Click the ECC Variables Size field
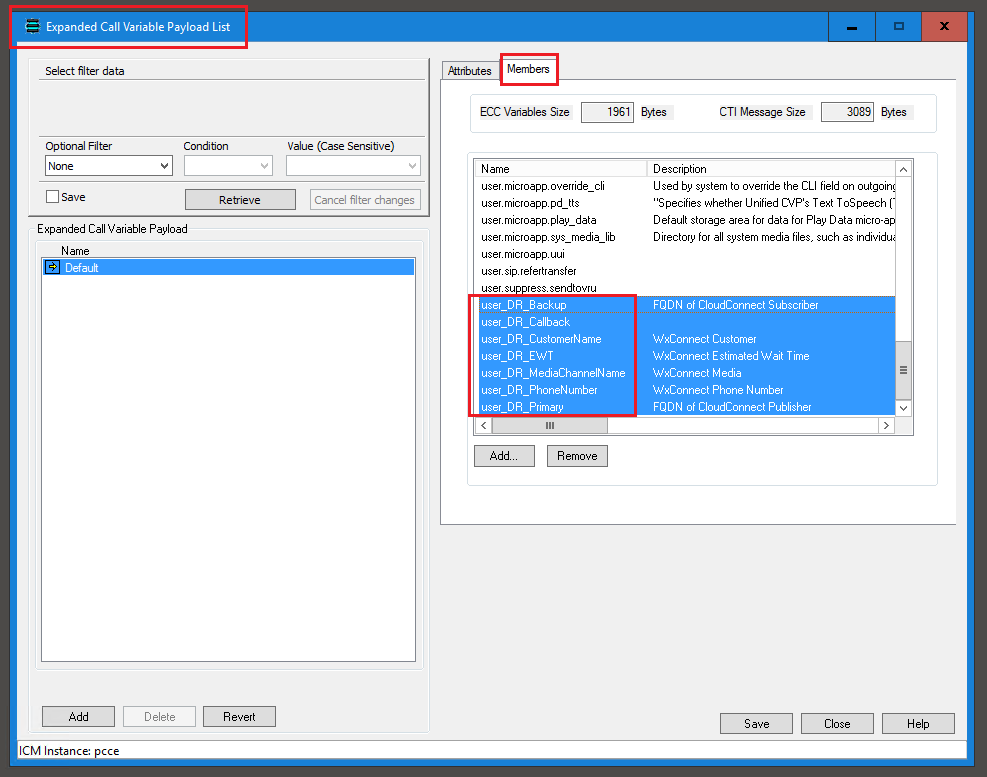 [607, 112]
